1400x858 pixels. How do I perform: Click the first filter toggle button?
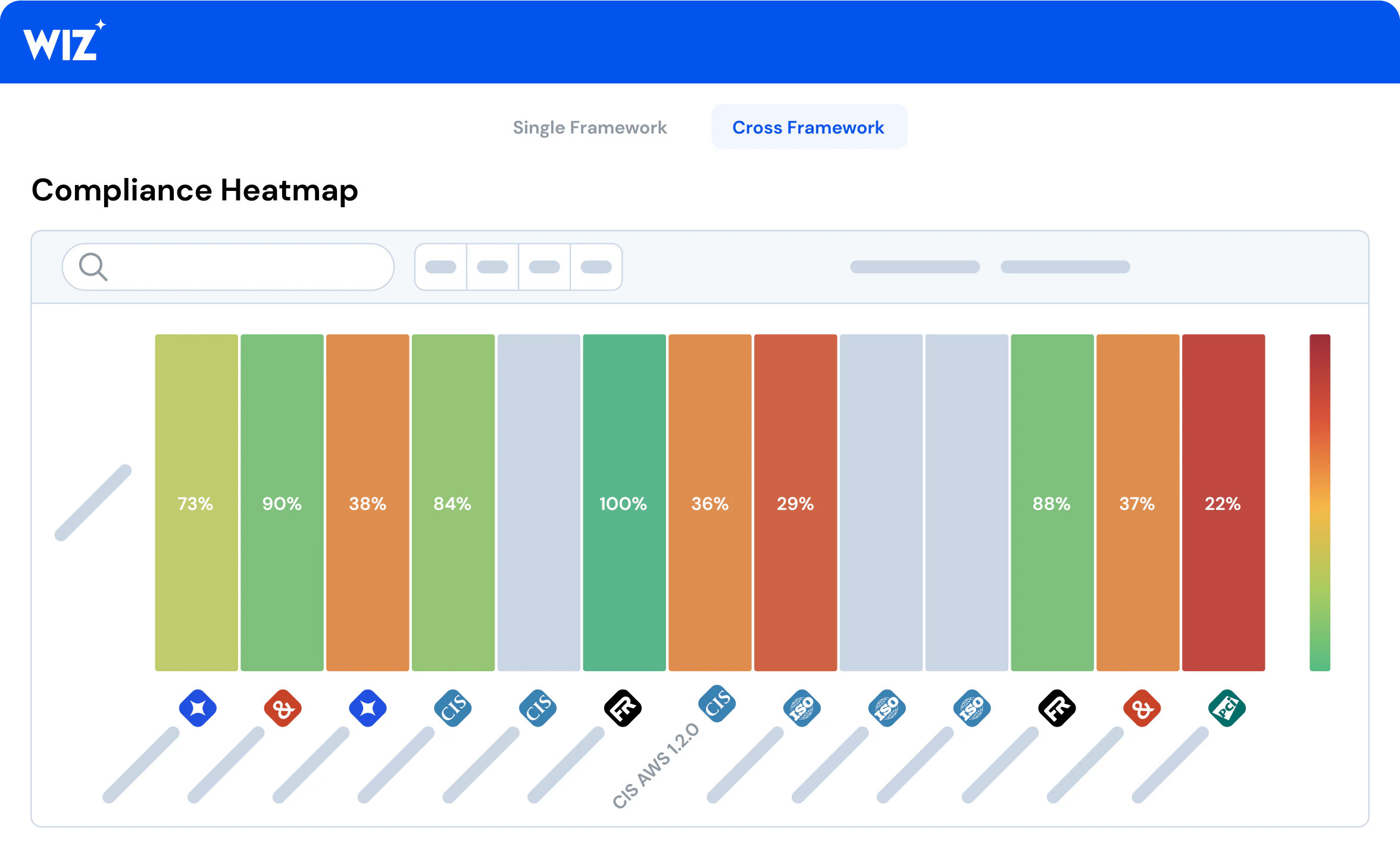440,266
